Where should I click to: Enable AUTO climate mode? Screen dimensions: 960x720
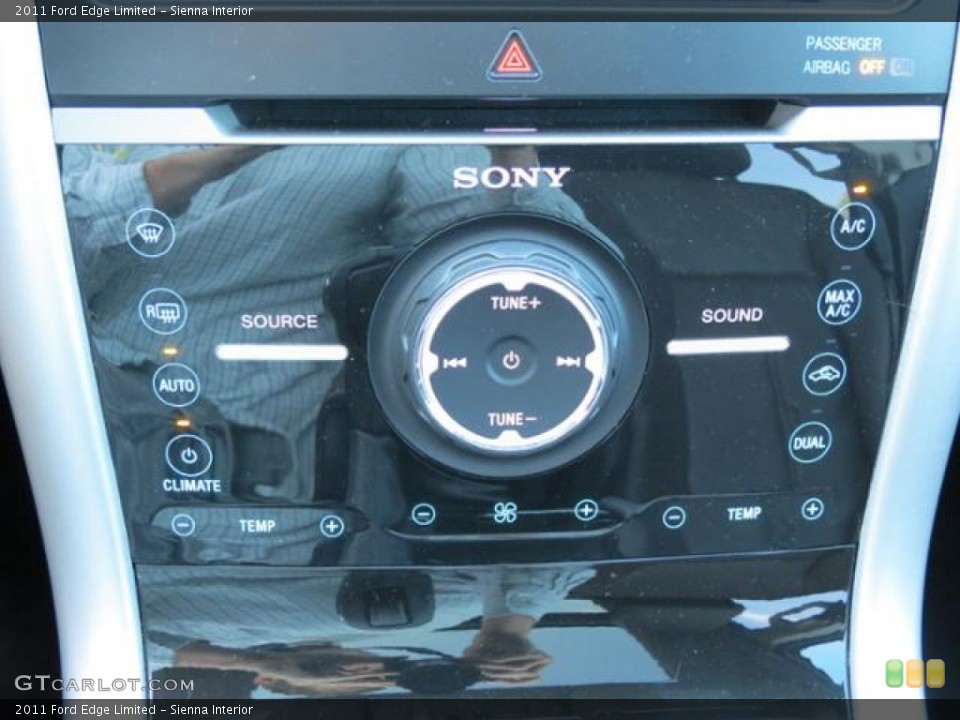pos(176,385)
